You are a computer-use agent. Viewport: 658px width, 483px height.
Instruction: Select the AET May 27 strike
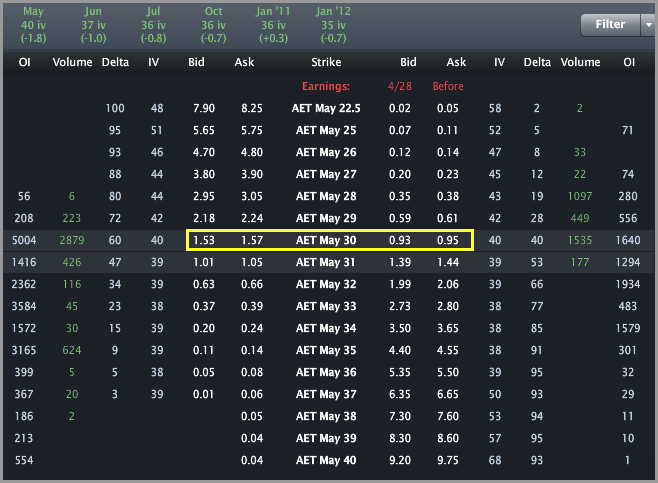click(x=326, y=174)
